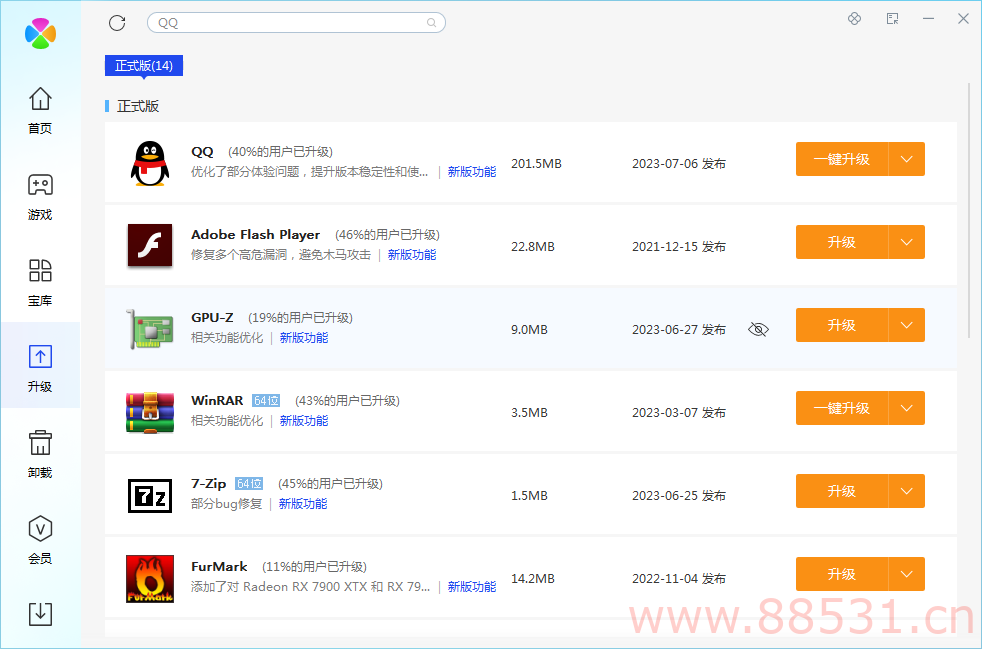Toggle ignore-update eye icon for GPU-Z
The width and height of the screenshot is (982, 649).
[x=758, y=330]
